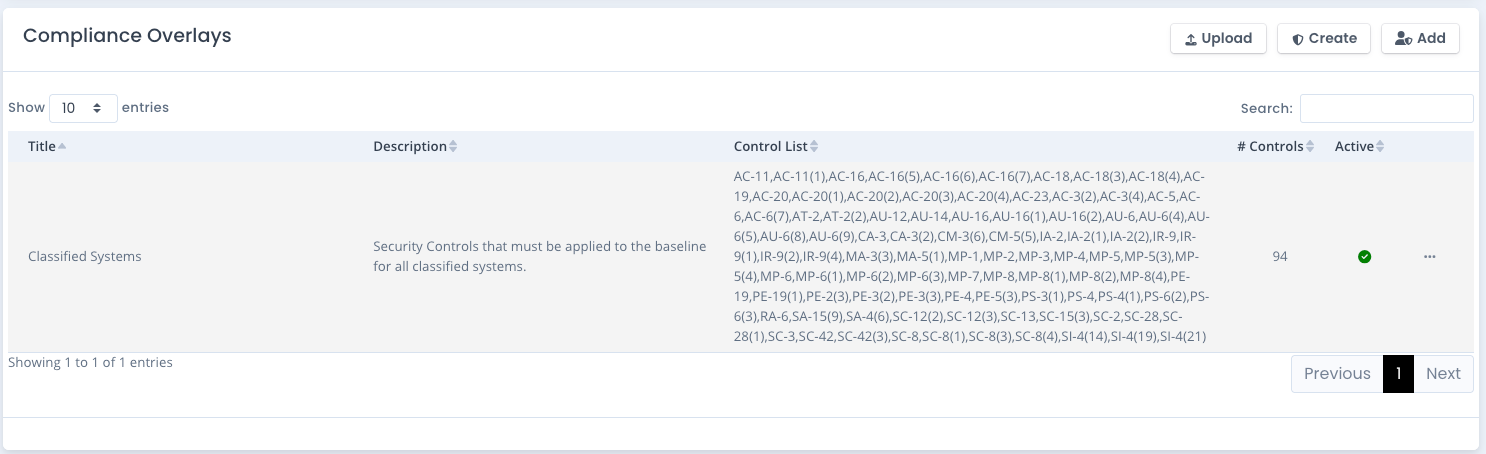Go to the Previous page
Image resolution: width=1486 pixels, height=454 pixels.
(1337, 374)
